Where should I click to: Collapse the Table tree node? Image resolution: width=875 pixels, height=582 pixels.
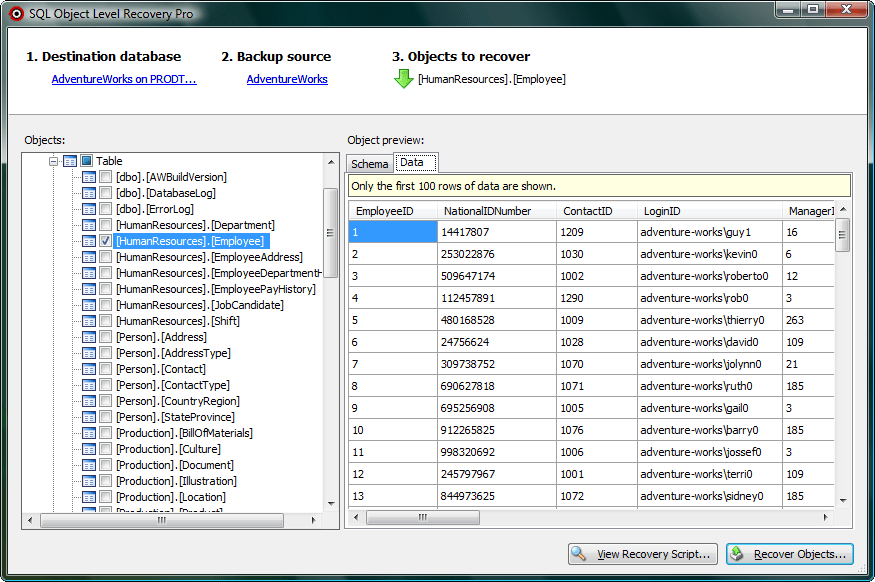pos(54,161)
